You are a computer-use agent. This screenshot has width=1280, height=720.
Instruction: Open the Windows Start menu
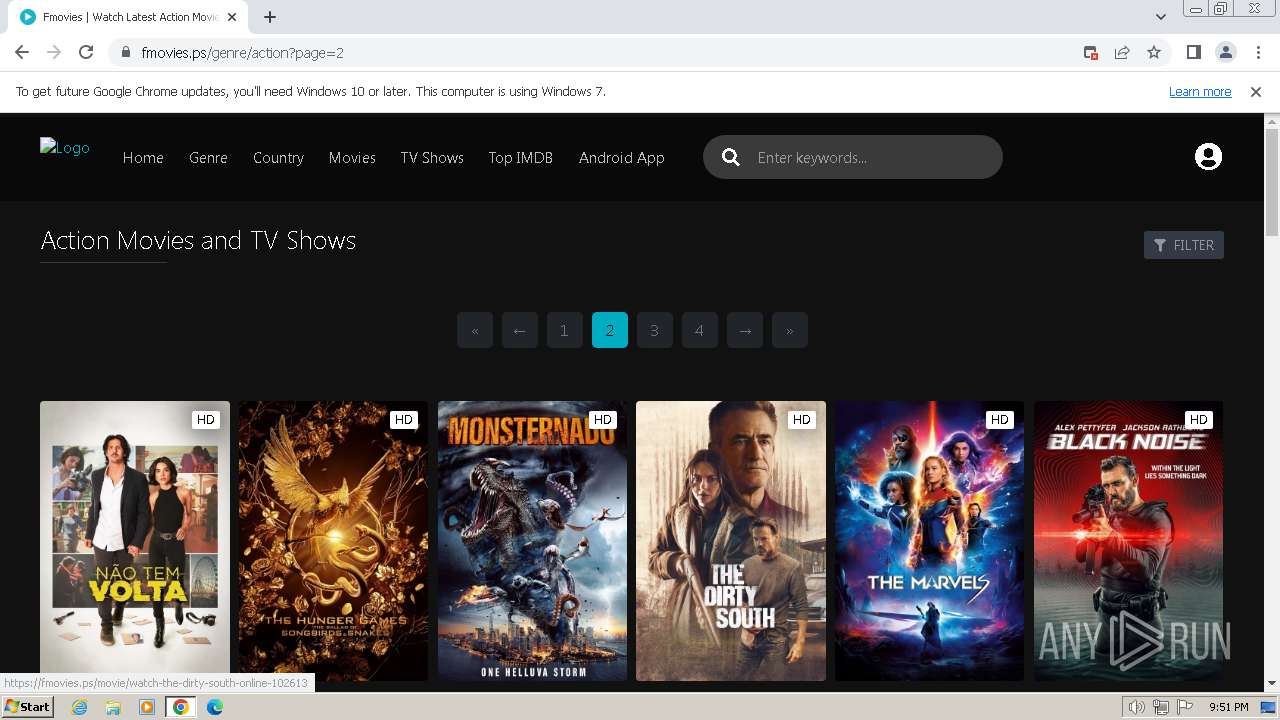(27, 707)
